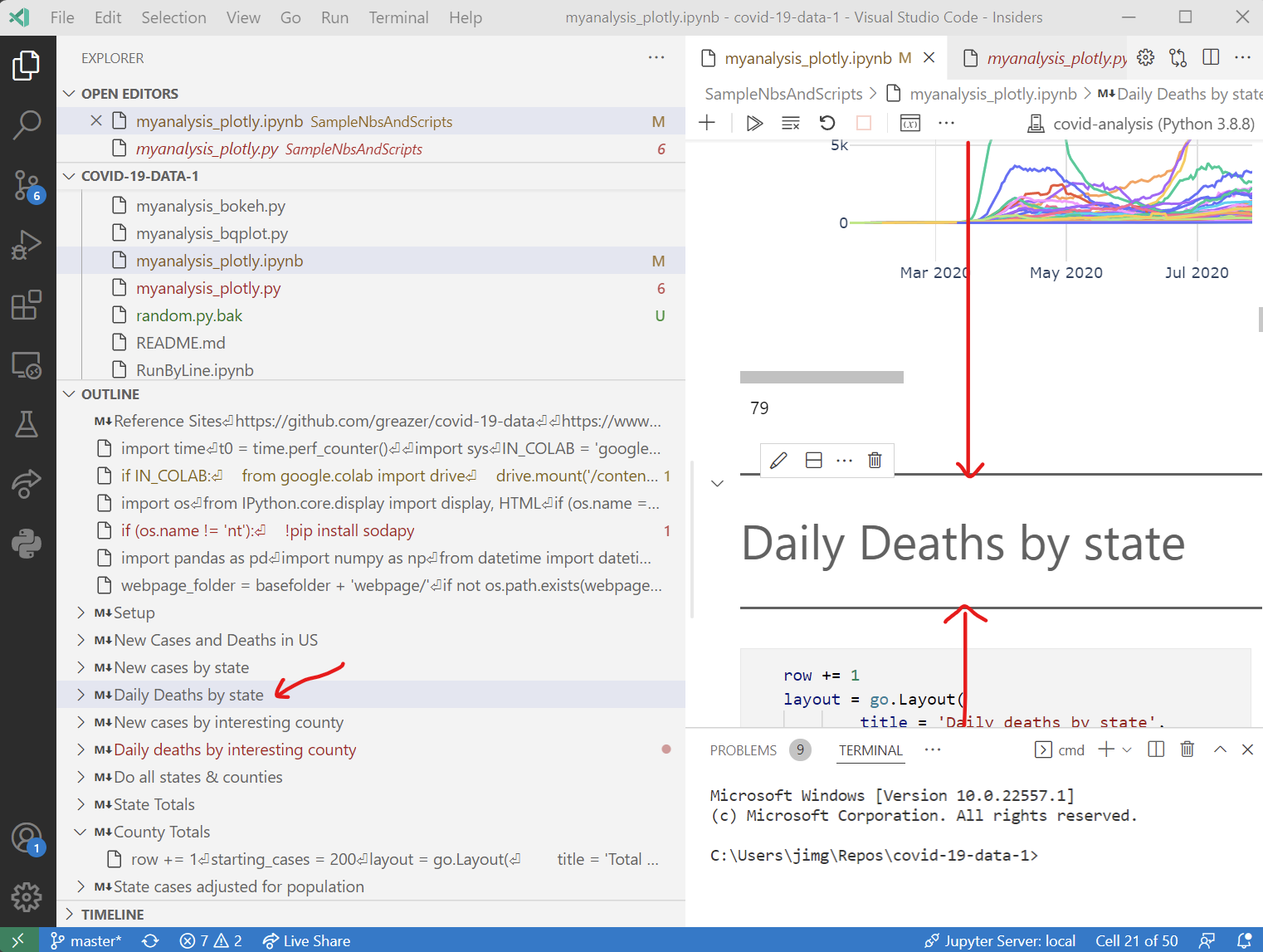This screenshot has height=952, width=1263.
Task: Open the Extensions view
Action: (27, 305)
